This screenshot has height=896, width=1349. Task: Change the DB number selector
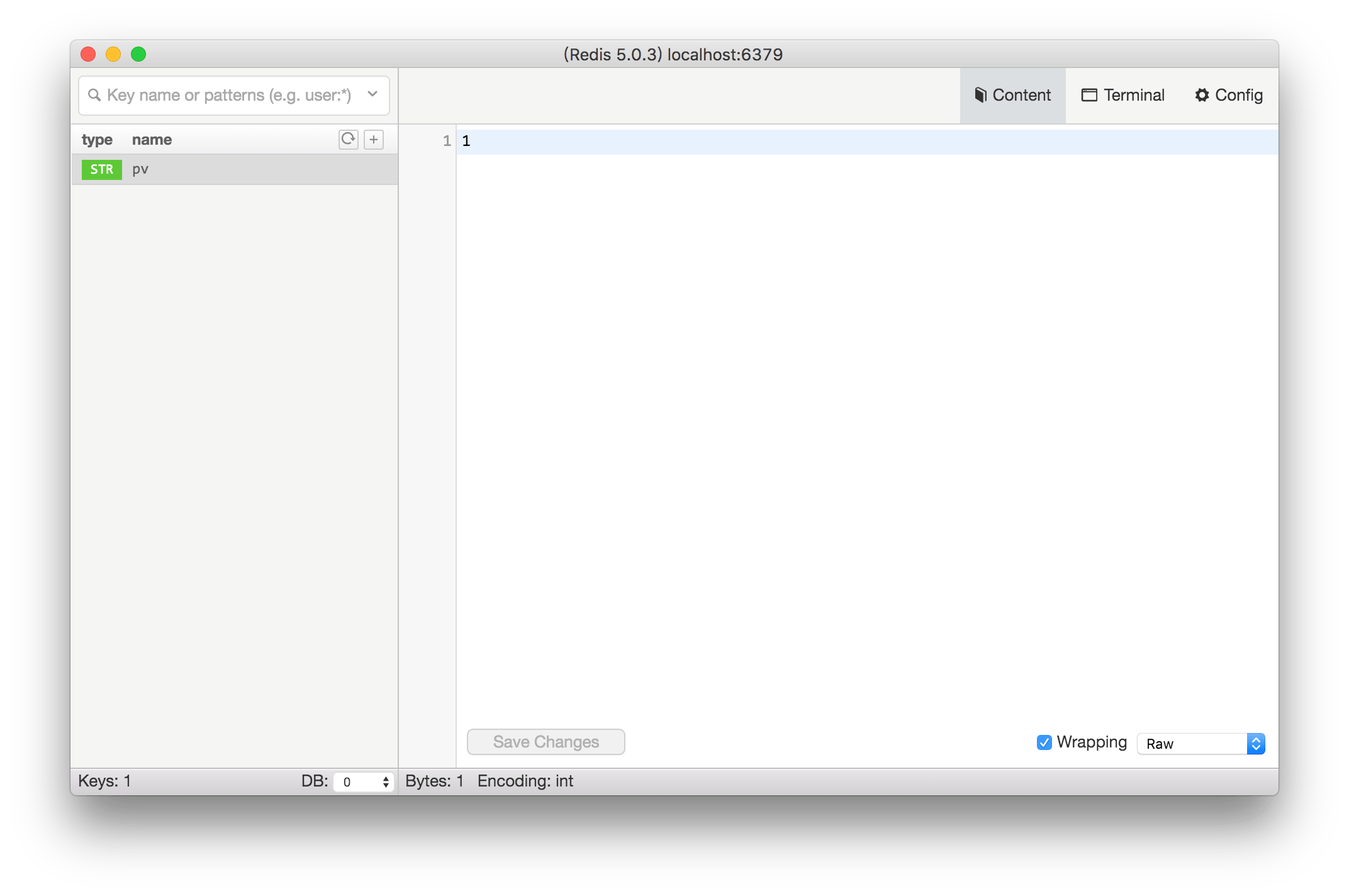click(364, 781)
